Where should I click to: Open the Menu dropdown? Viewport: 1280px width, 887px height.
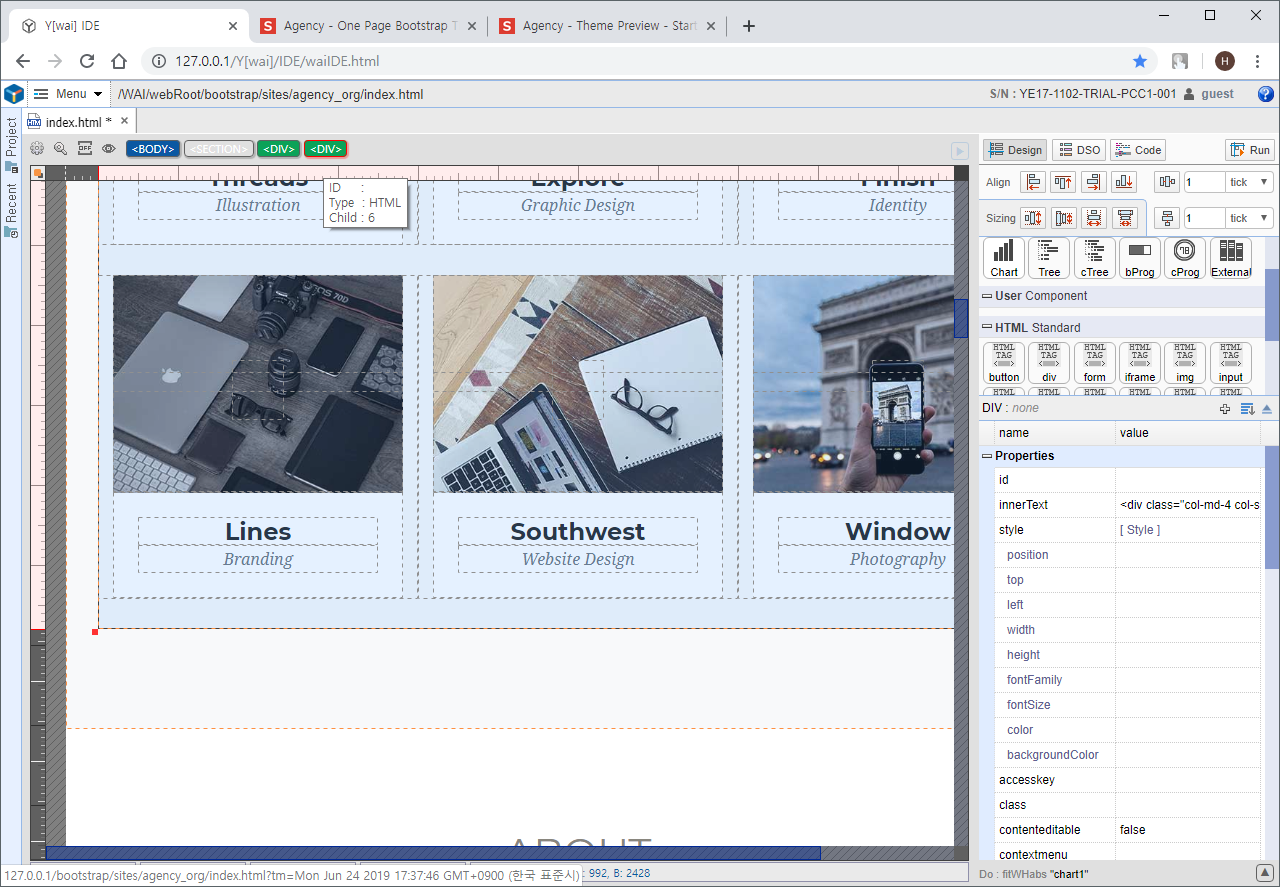(68, 94)
